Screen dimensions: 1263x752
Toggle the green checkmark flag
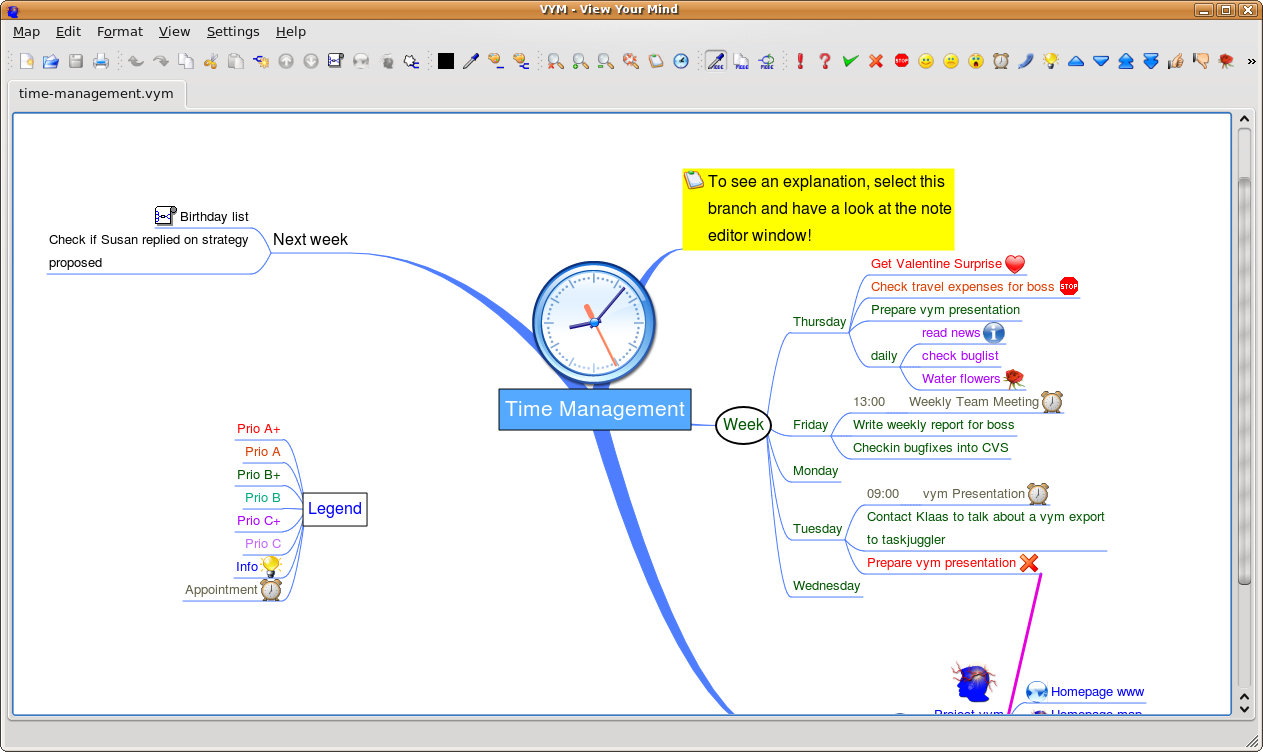coord(851,61)
